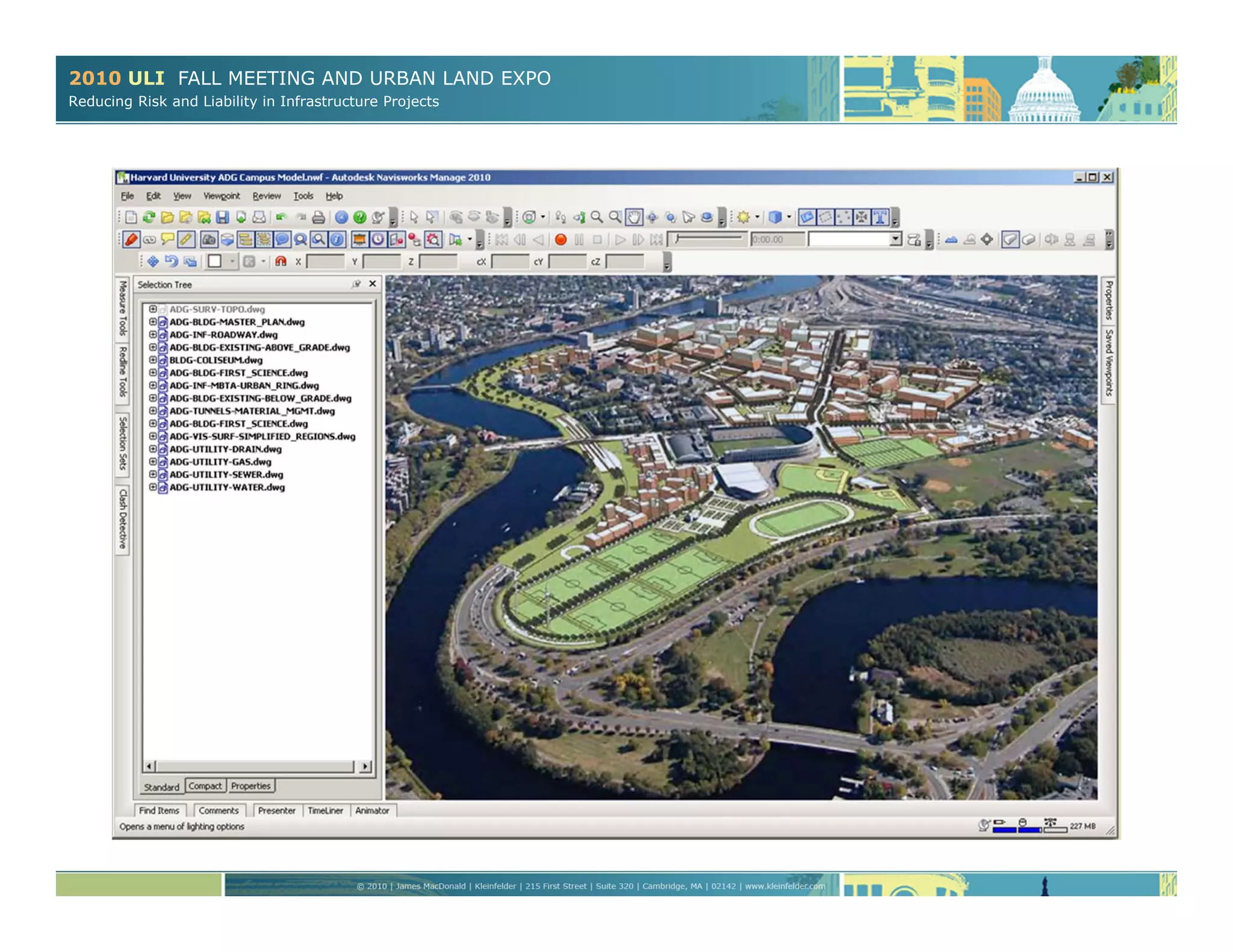1233x952 pixels.
Task: Open the lighting mode sun dropdown arrow
Action: (757, 217)
